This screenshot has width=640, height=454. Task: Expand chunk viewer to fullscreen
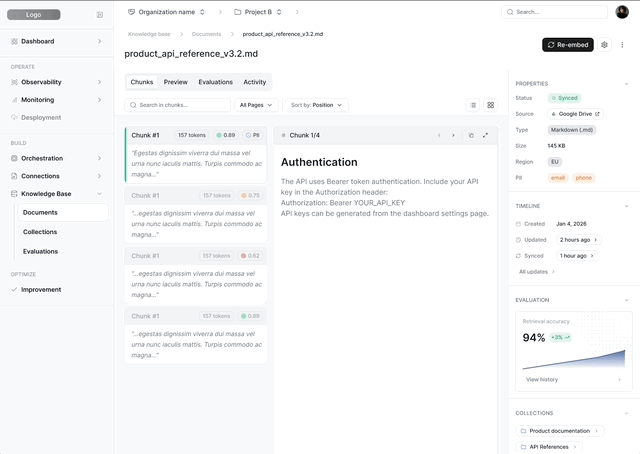pos(485,135)
